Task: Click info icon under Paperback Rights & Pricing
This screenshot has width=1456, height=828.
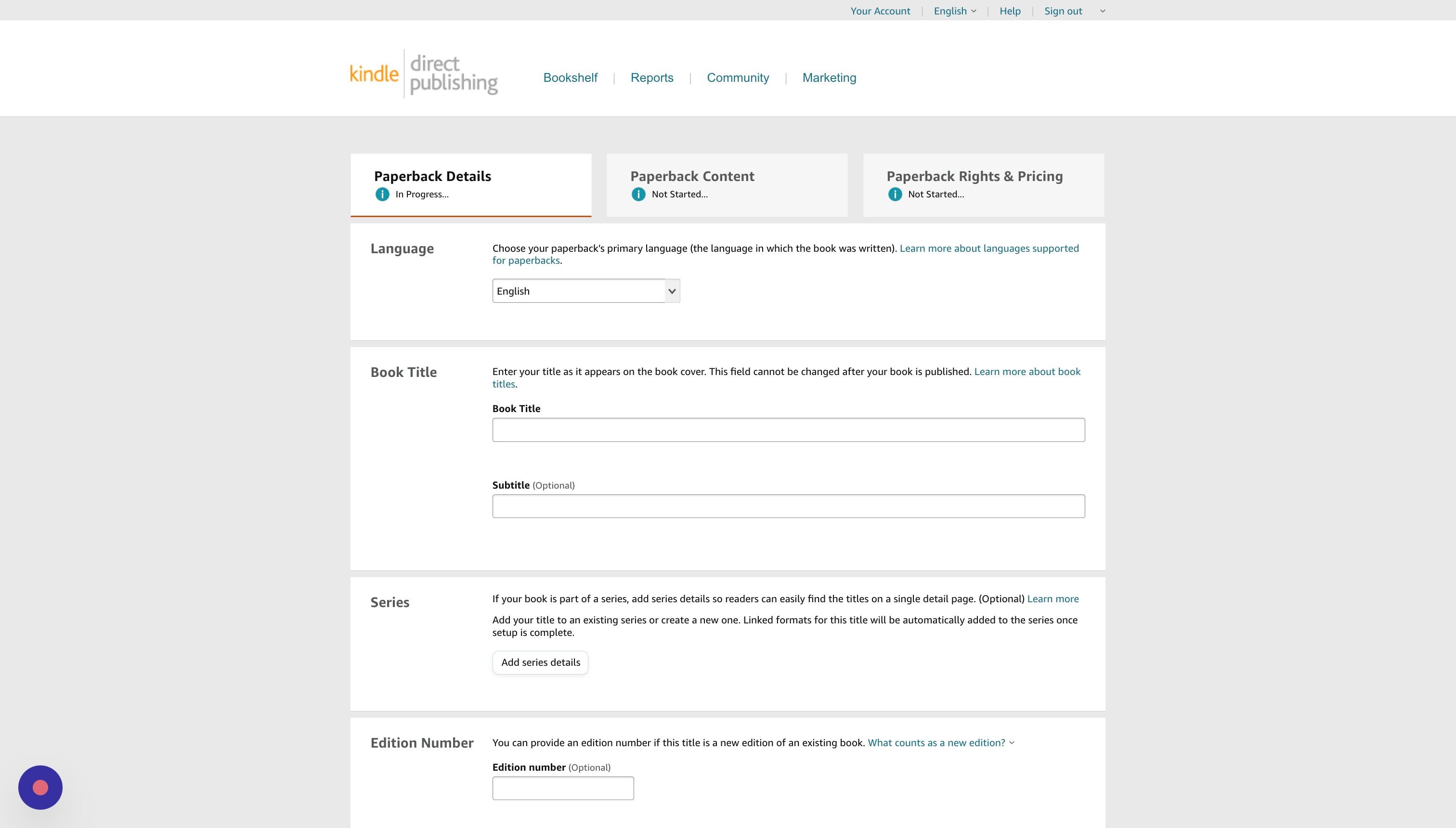Action: tap(895, 194)
